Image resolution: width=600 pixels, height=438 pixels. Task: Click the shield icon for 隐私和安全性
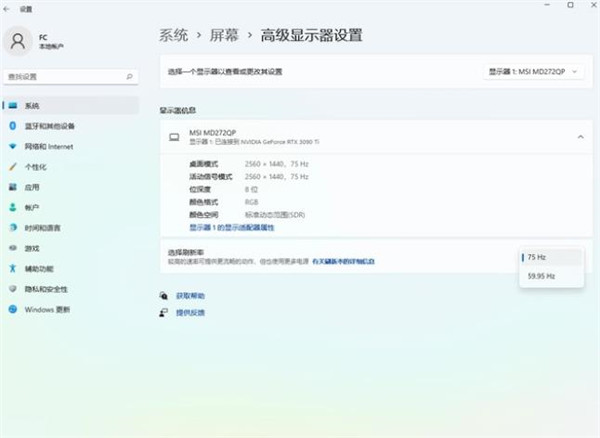[13, 289]
